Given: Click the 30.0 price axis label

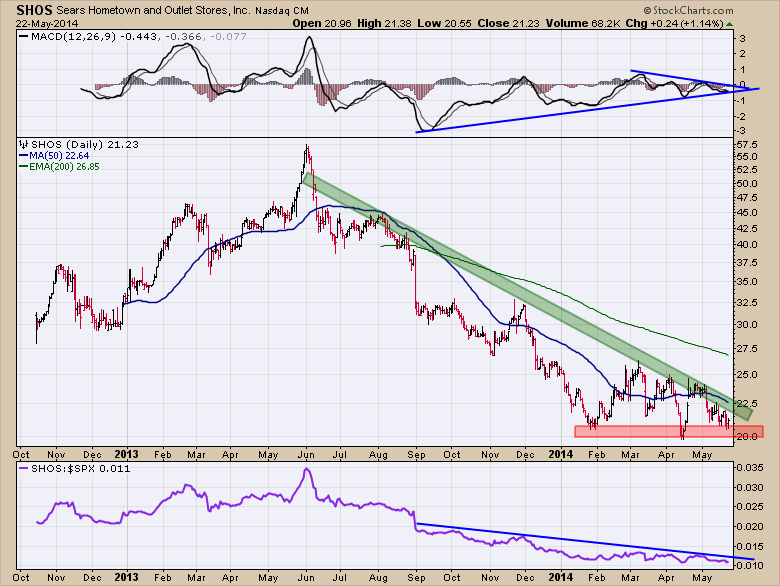Looking at the screenshot, I should coord(747,324).
